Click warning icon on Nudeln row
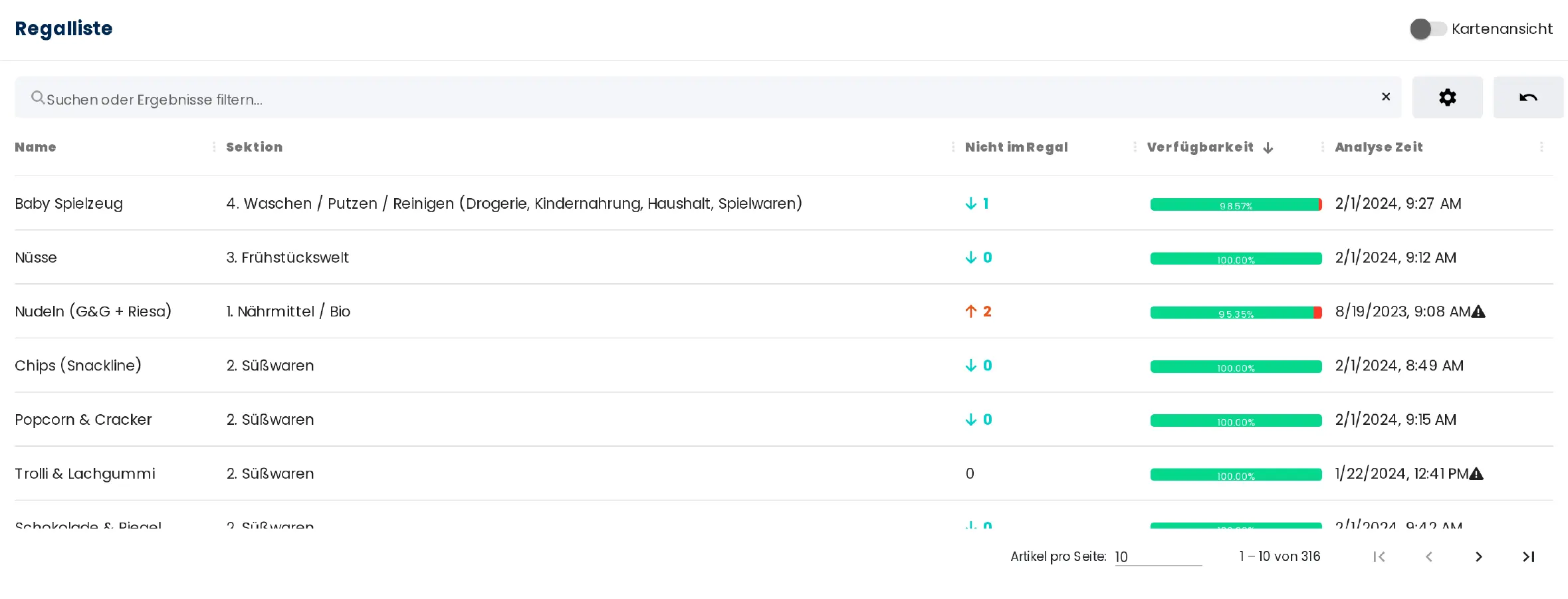 point(1478,312)
